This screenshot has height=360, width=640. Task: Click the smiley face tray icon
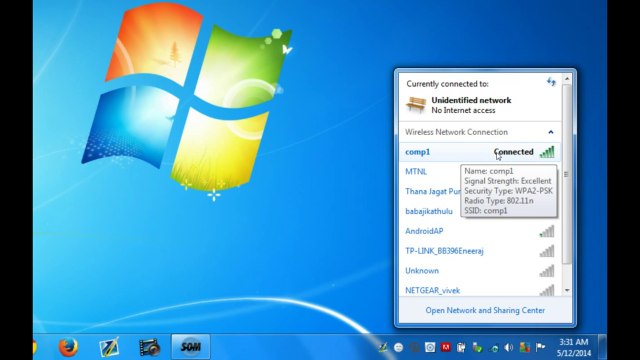[399, 347]
